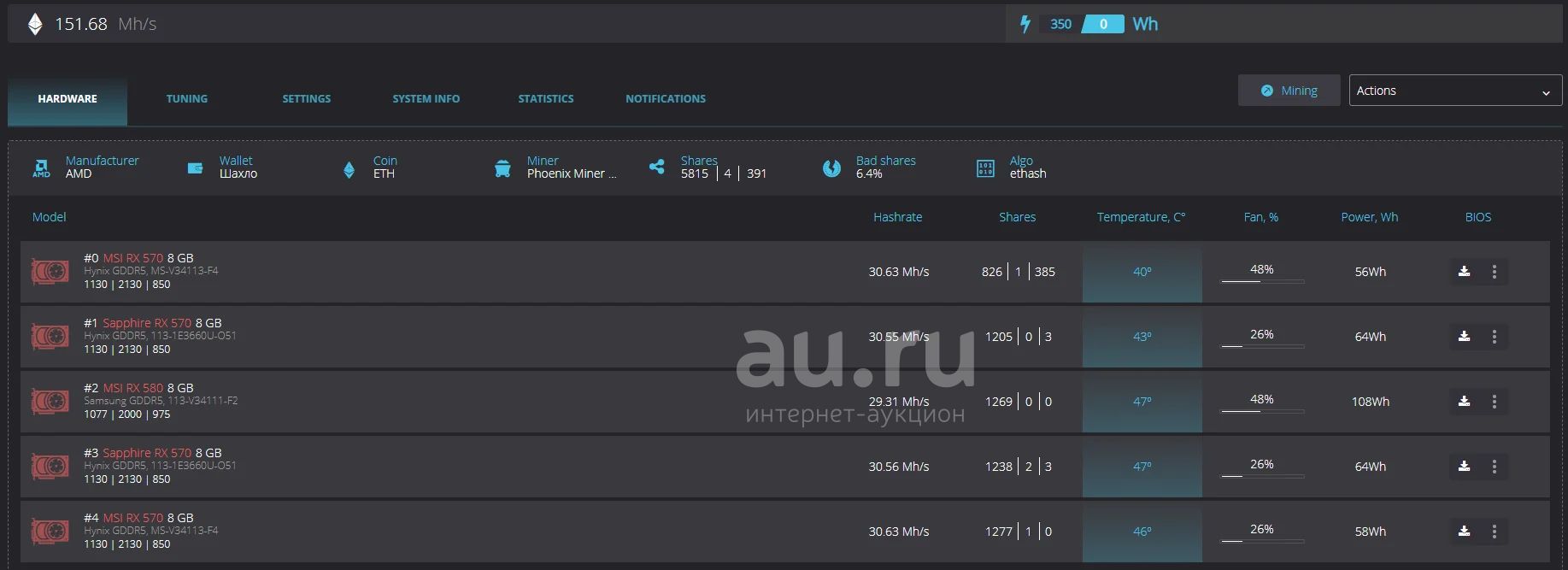Click the Model column header
This screenshot has width=1568, height=570.
49,217
